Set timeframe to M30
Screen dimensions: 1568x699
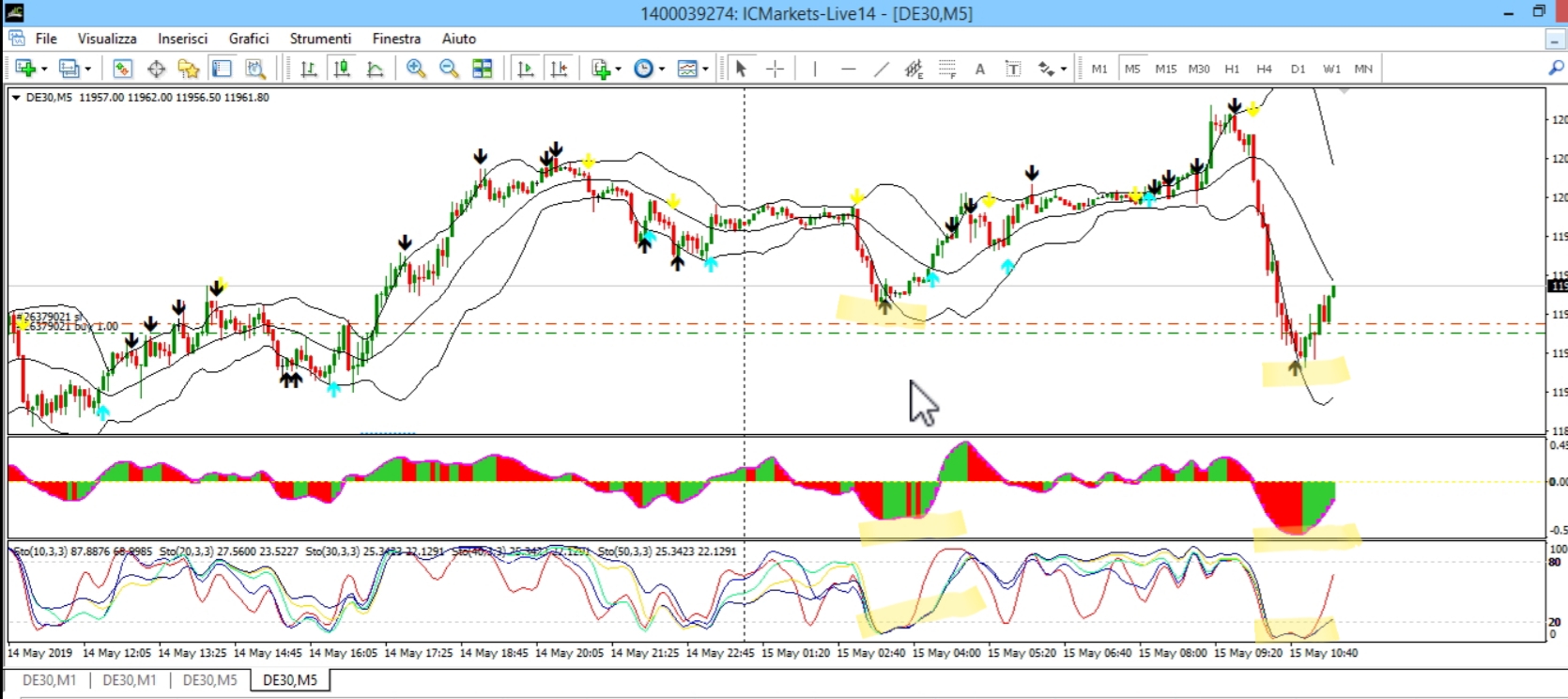tap(1199, 69)
